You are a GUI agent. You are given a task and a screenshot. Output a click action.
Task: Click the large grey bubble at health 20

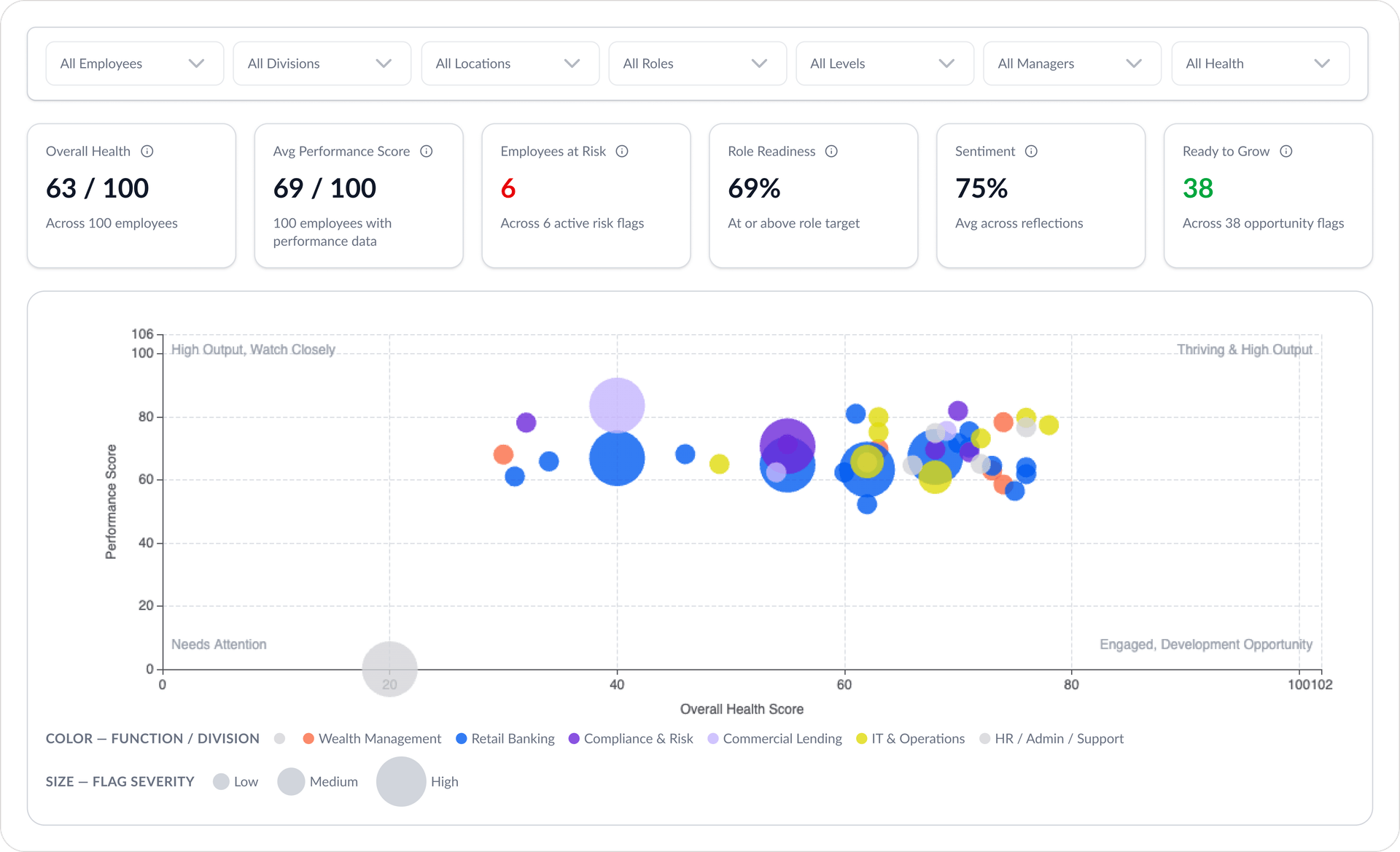coord(390,669)
